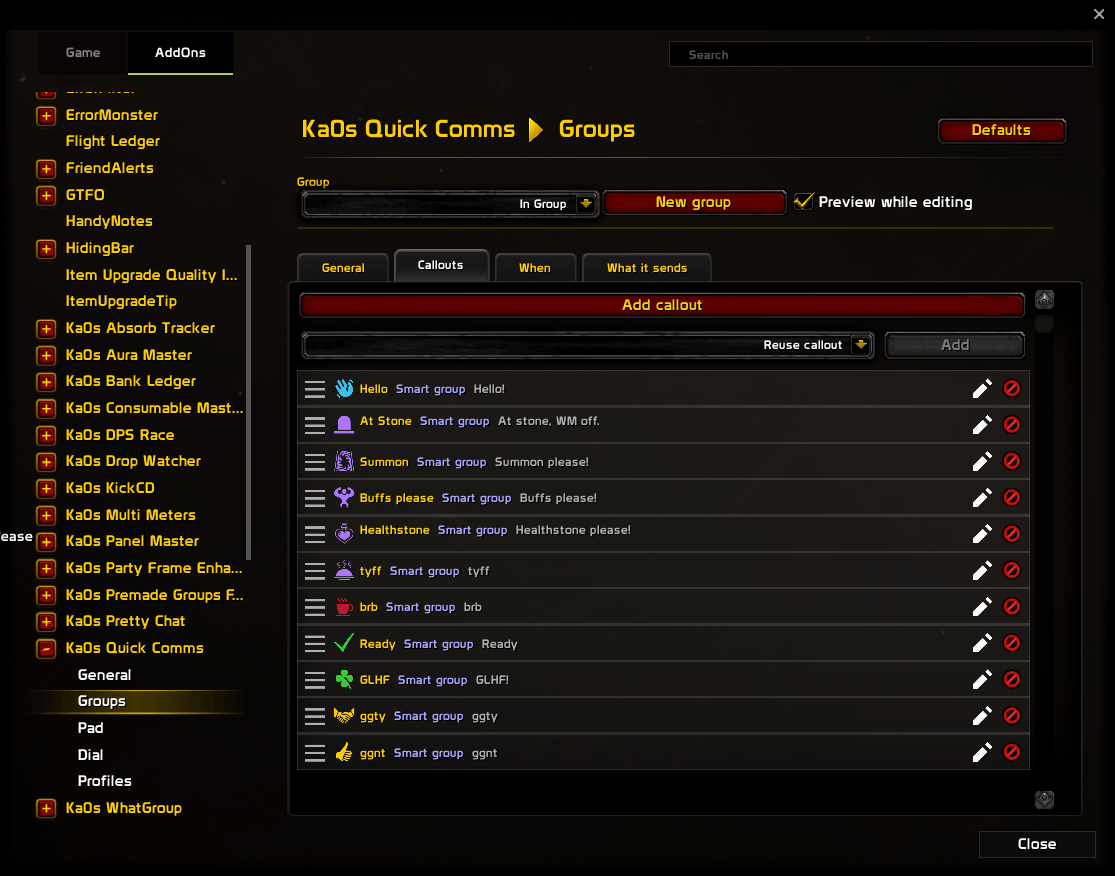Edit the Hello callout with pencil icon
This screenshot has width=1115, height=876.
click(x=982, y=389)
